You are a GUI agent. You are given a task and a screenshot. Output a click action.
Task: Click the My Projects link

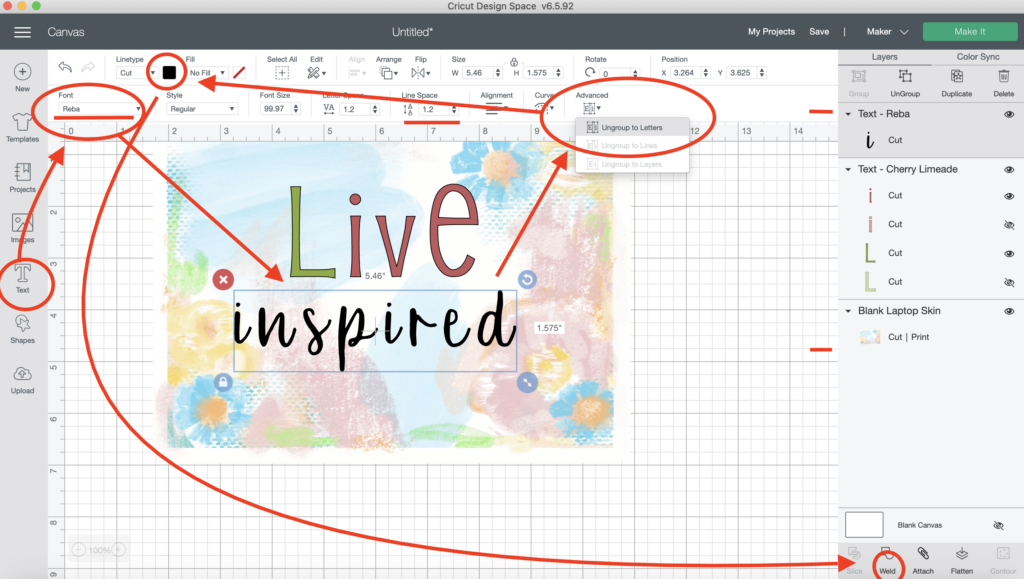771,31
